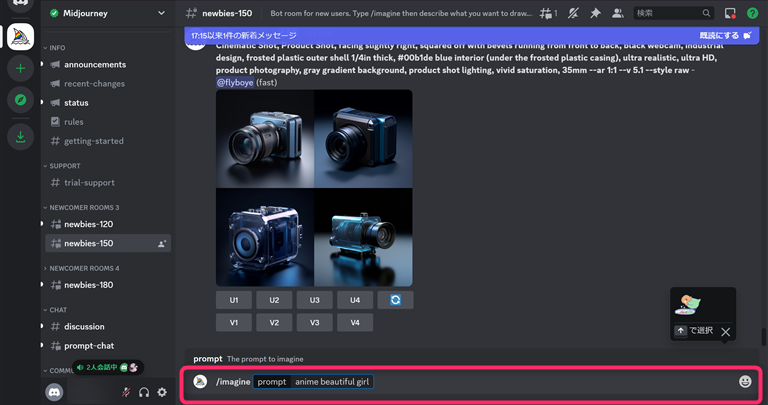Click the Download Apps arrow icon
The image size is (768, 405).
(x=20, y=137)
